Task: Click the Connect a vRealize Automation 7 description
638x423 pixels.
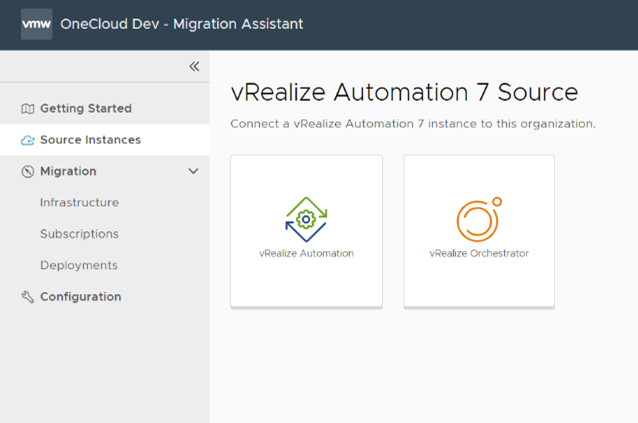Action: coord(413,124)
